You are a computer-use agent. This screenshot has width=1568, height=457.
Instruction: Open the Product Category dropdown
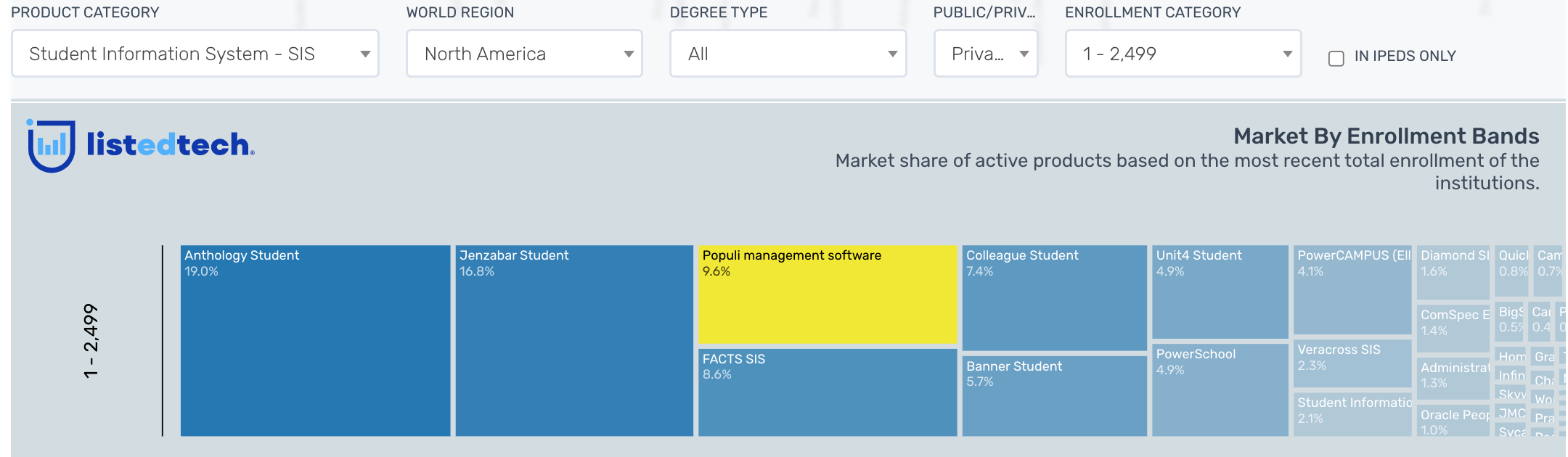[195, 54]
